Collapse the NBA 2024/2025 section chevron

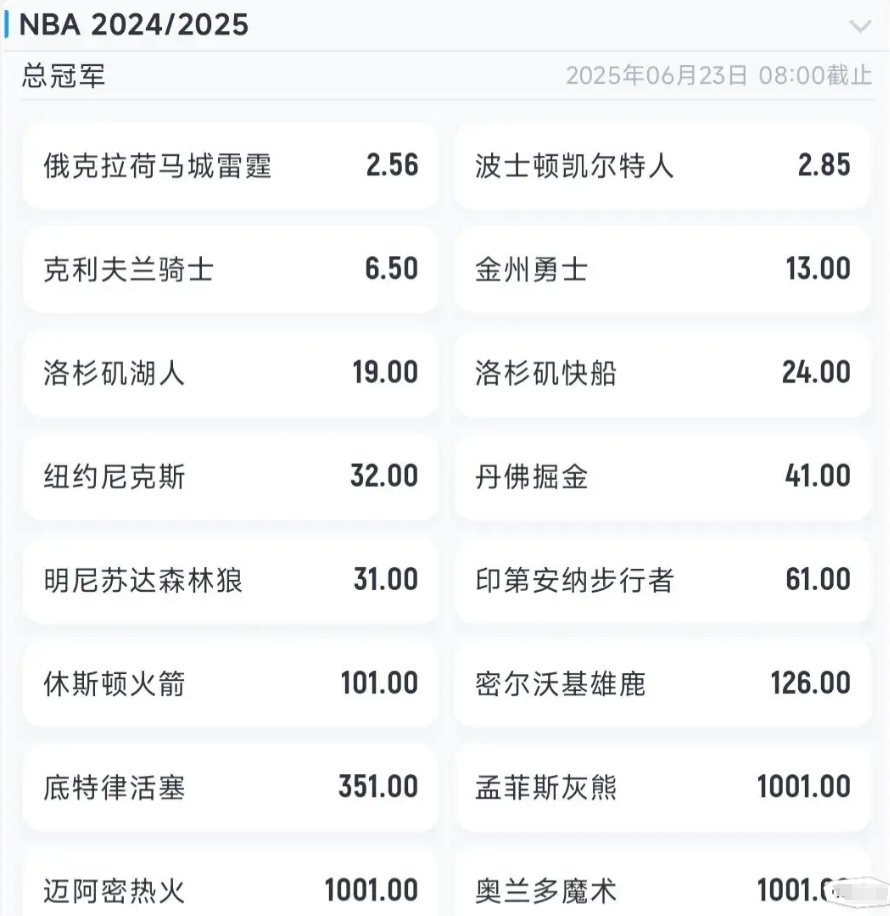click(860, 26)
